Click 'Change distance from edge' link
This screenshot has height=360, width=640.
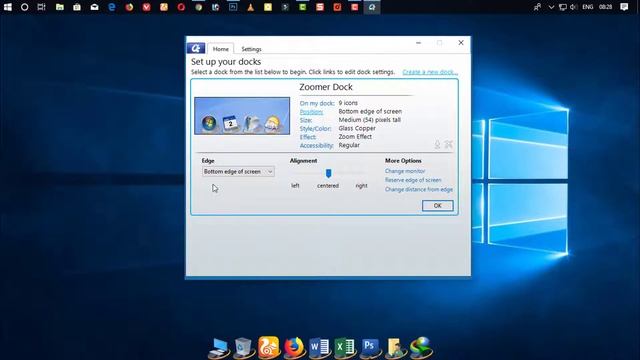coord(419,189)
